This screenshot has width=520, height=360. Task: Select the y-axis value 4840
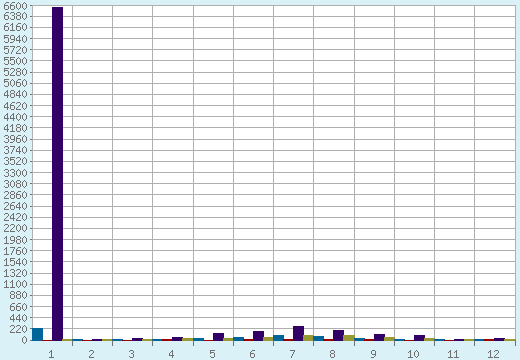[15, 94]
